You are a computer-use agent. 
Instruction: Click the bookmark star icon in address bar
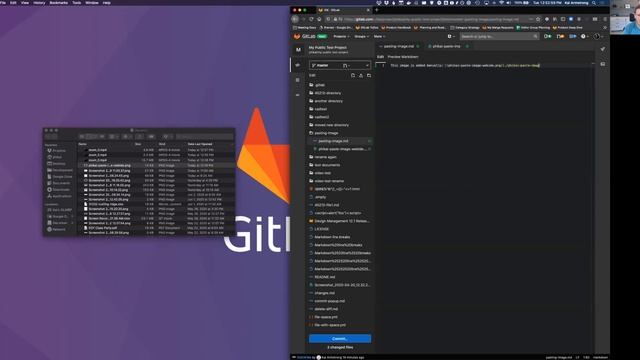(538, 19)
